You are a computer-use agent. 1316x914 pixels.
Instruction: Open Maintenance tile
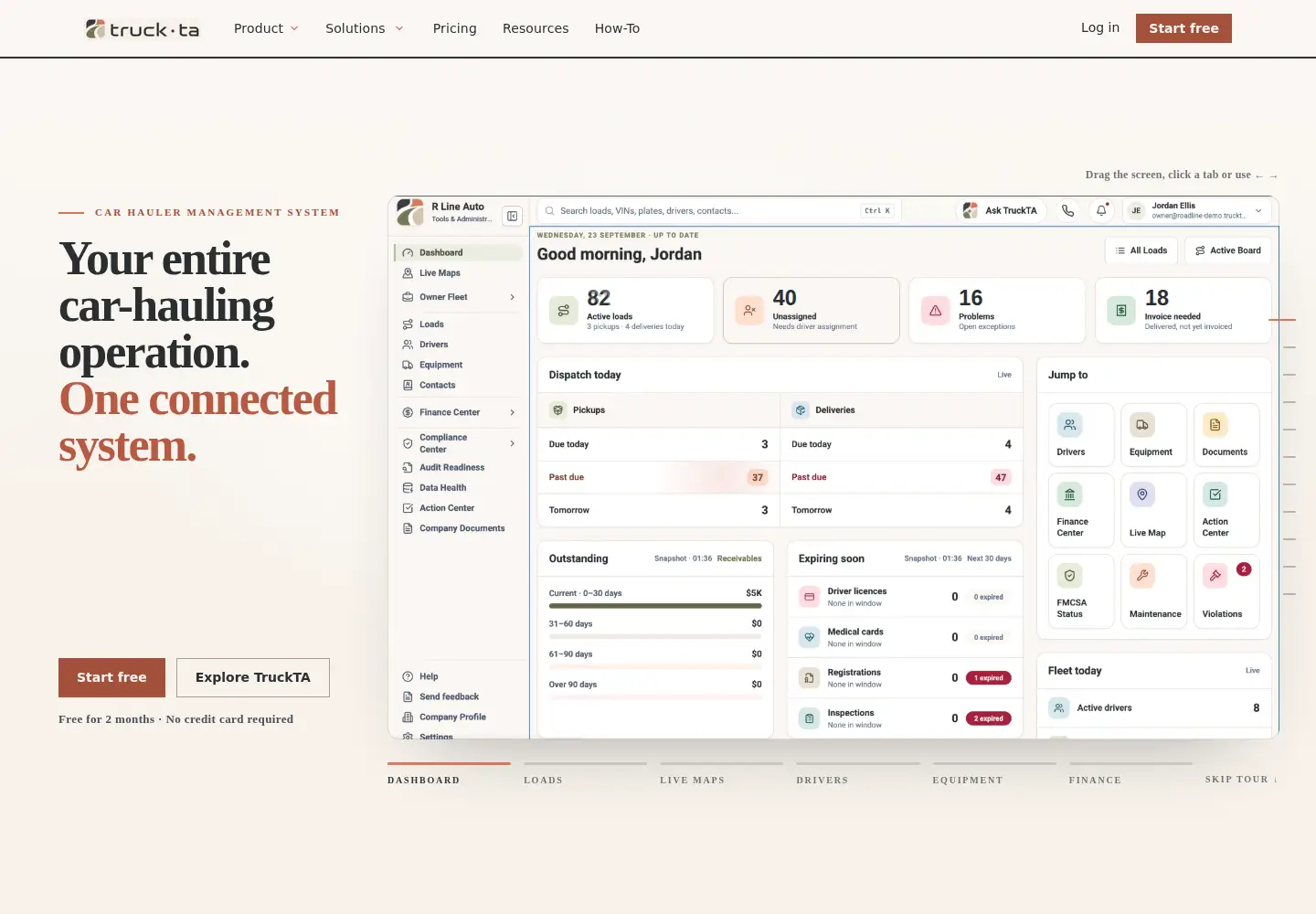click(1153, 591)
